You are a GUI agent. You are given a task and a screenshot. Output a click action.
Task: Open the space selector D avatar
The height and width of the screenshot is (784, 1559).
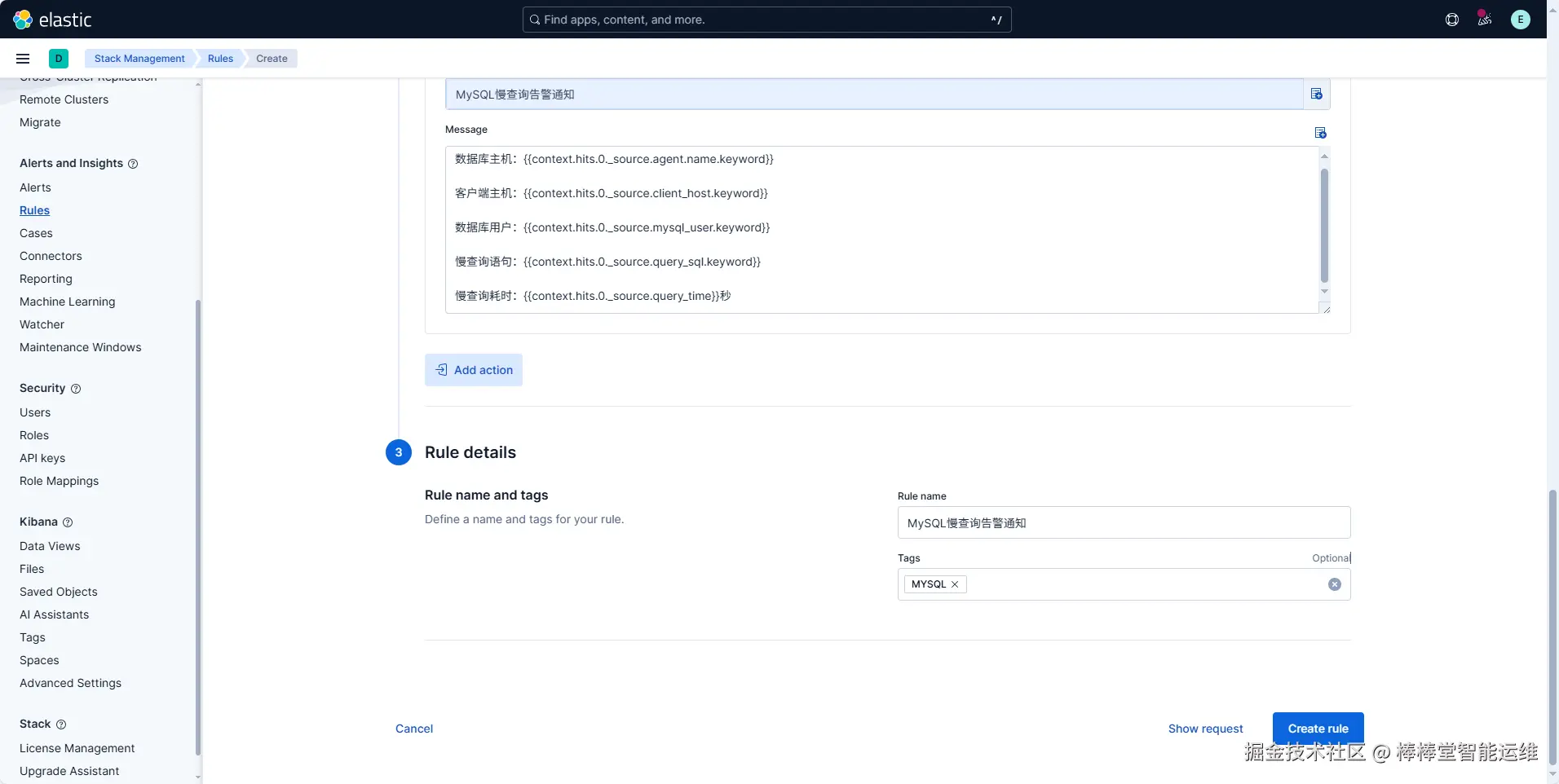pos(59,59)
